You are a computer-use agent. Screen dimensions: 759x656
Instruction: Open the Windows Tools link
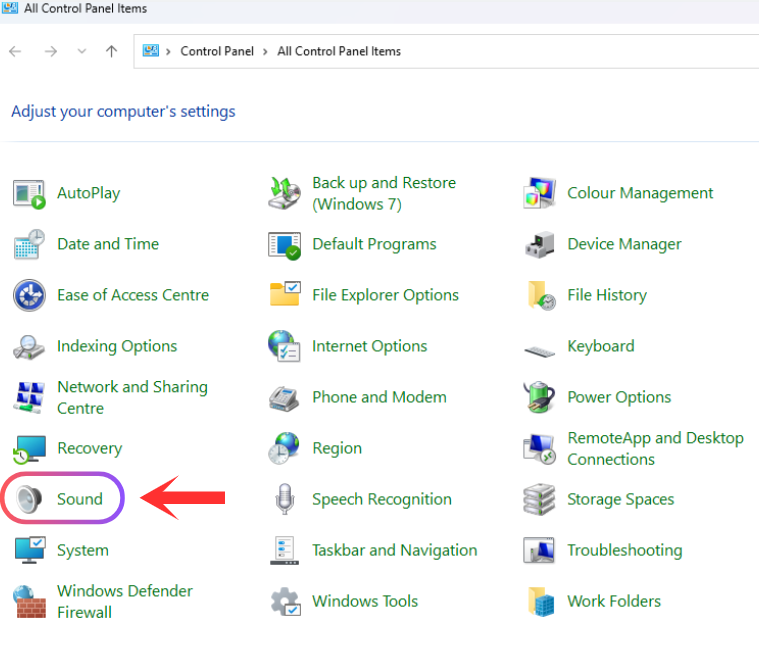[365, 601]
